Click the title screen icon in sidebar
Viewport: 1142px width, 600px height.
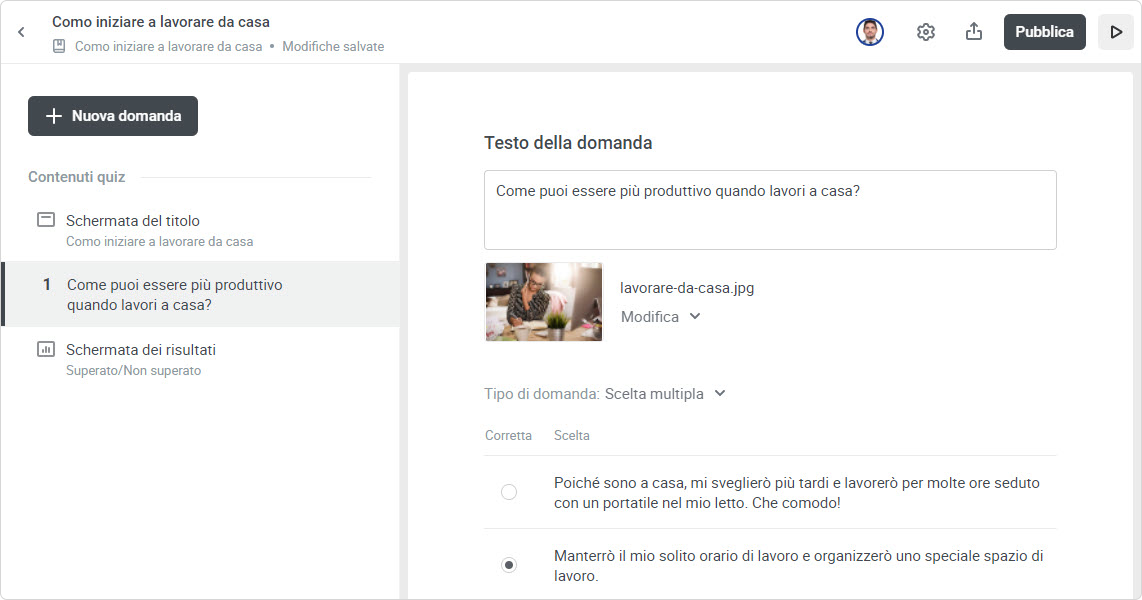click(45, 220)
